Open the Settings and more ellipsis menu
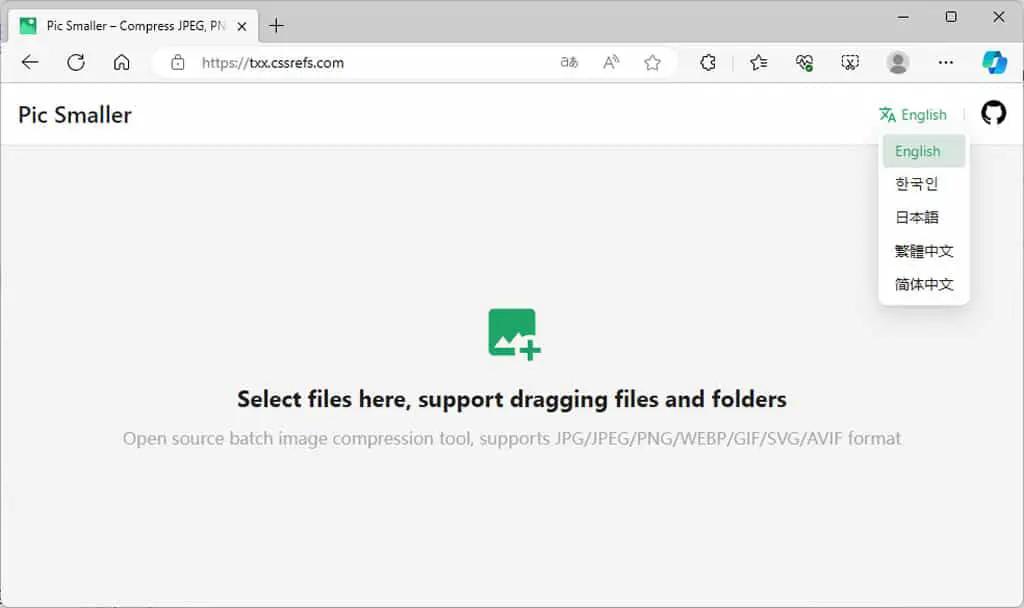 click(x=946, y=63)
